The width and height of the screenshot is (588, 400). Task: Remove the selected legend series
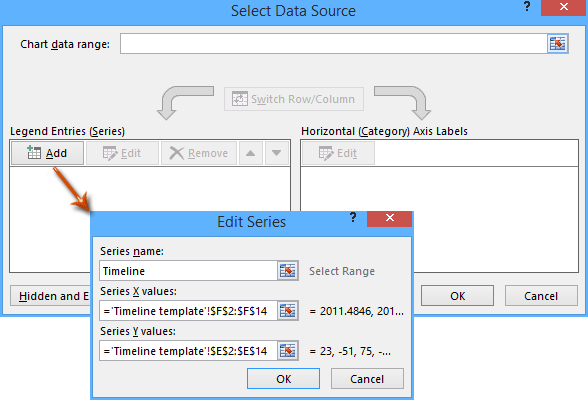click(199, 153)
